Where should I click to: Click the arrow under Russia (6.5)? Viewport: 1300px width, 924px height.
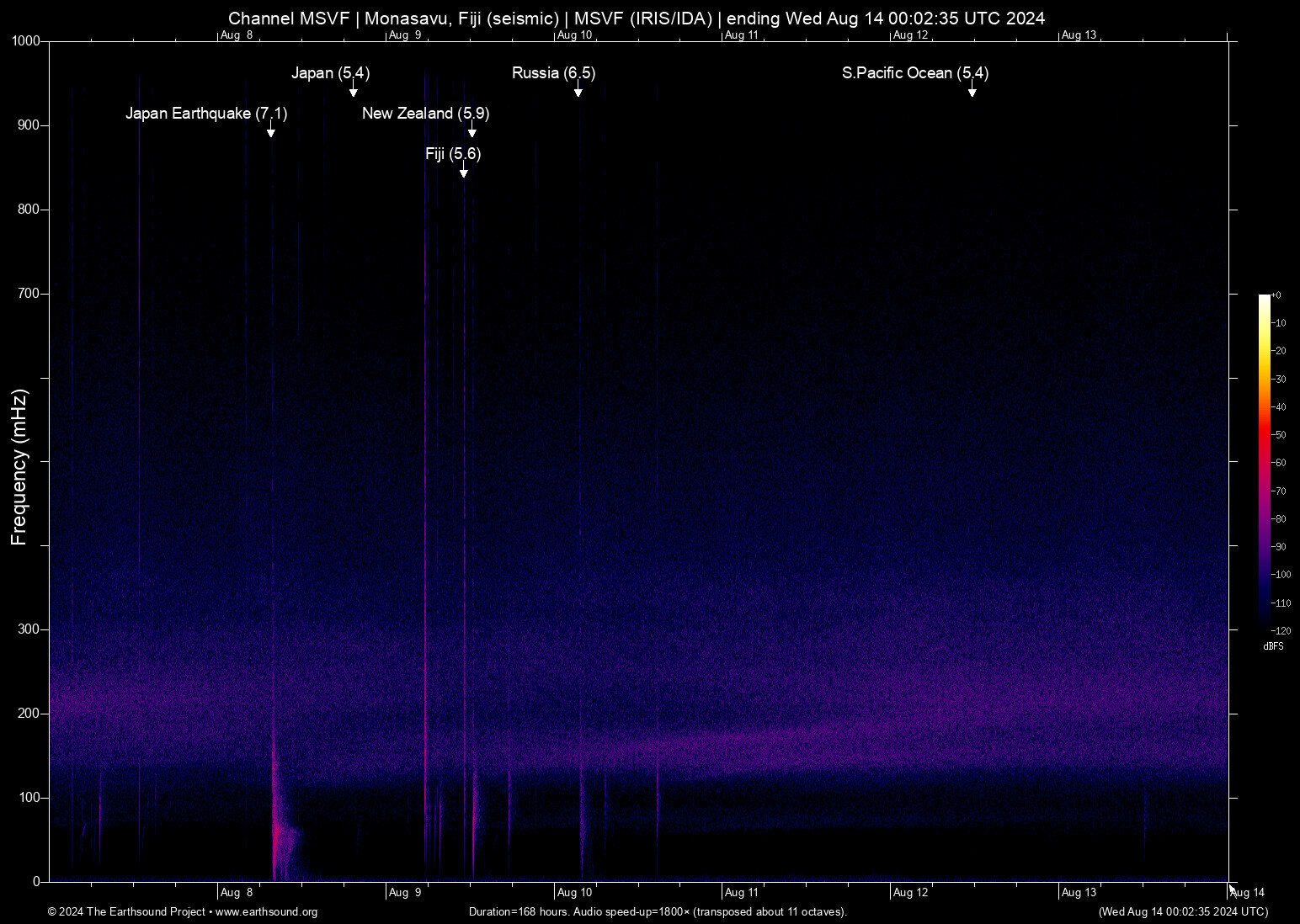(578, 90)
